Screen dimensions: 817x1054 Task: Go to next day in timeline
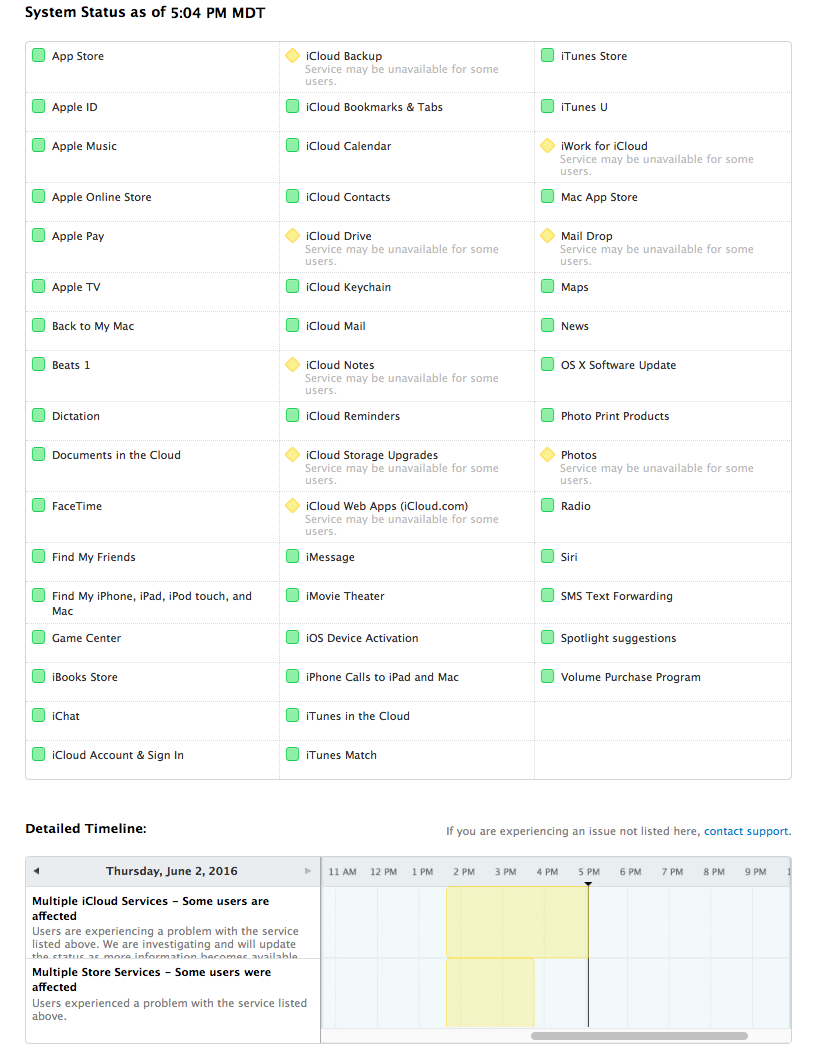pyautogui.click(x=308, y=871)
